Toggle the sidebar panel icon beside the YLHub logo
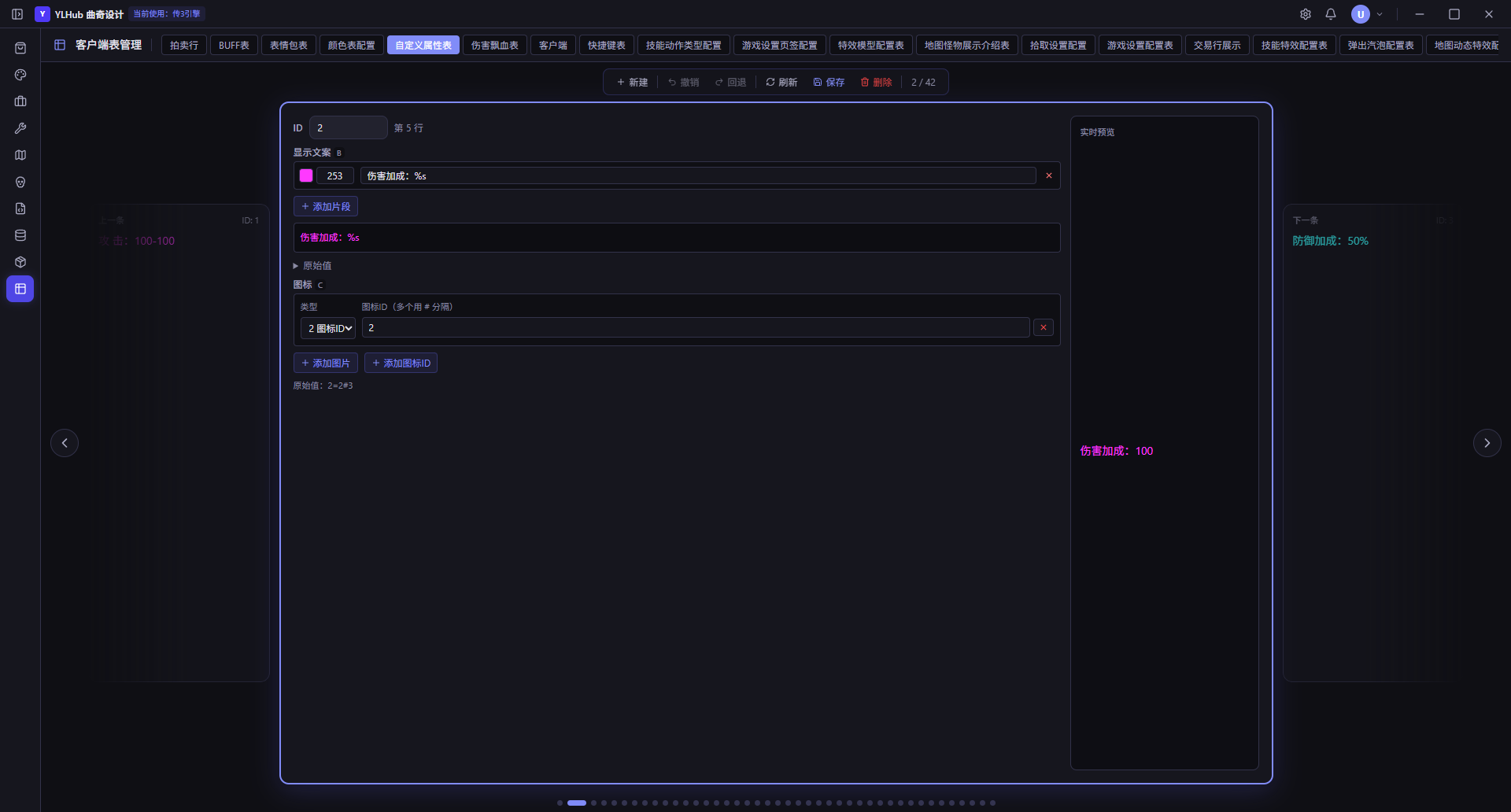Screen dimensions: 1511x812 tap(17, 14)
